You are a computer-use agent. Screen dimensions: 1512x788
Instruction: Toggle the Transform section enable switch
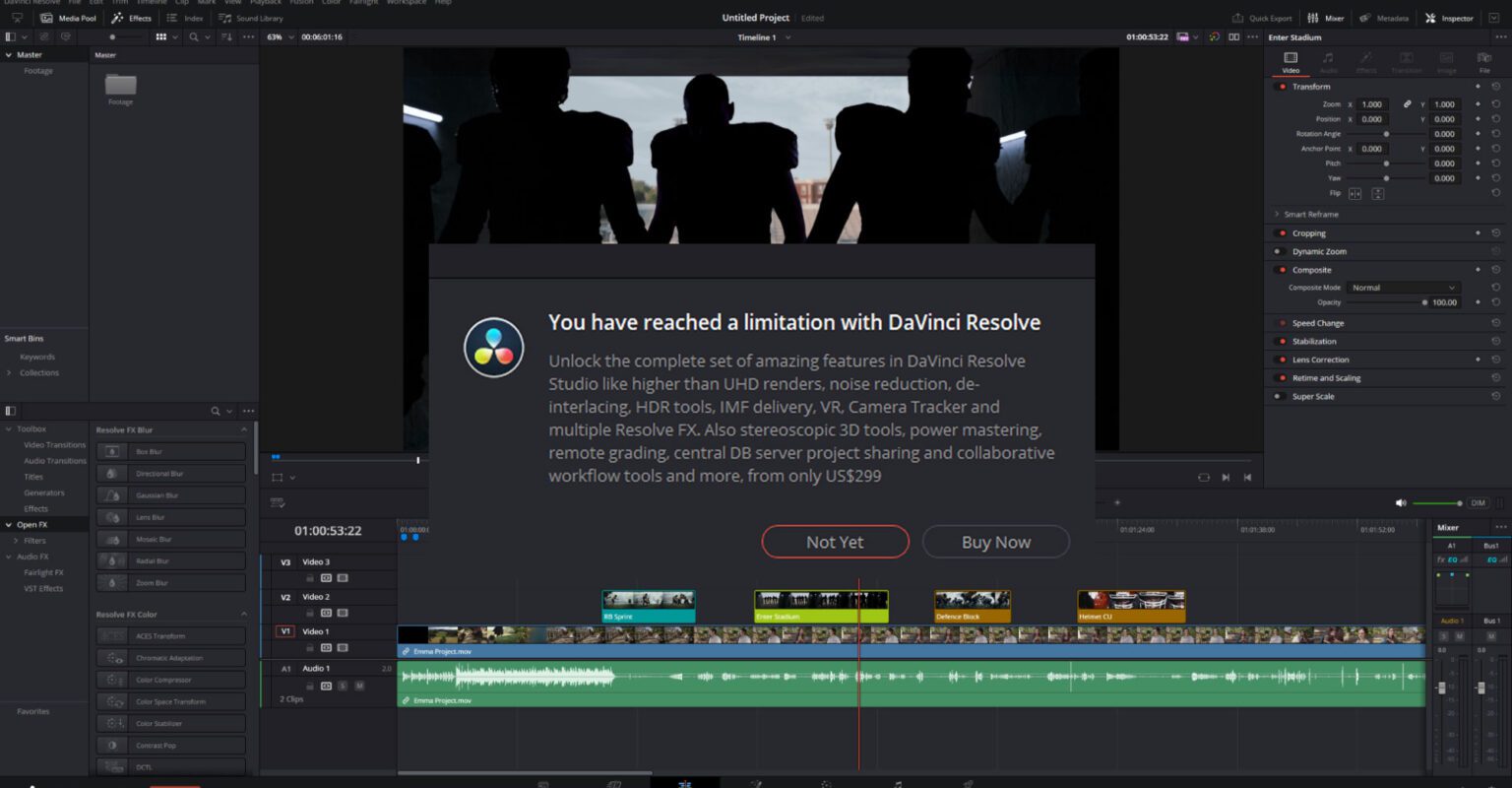pyautogui.click(x=1281, y=87)
